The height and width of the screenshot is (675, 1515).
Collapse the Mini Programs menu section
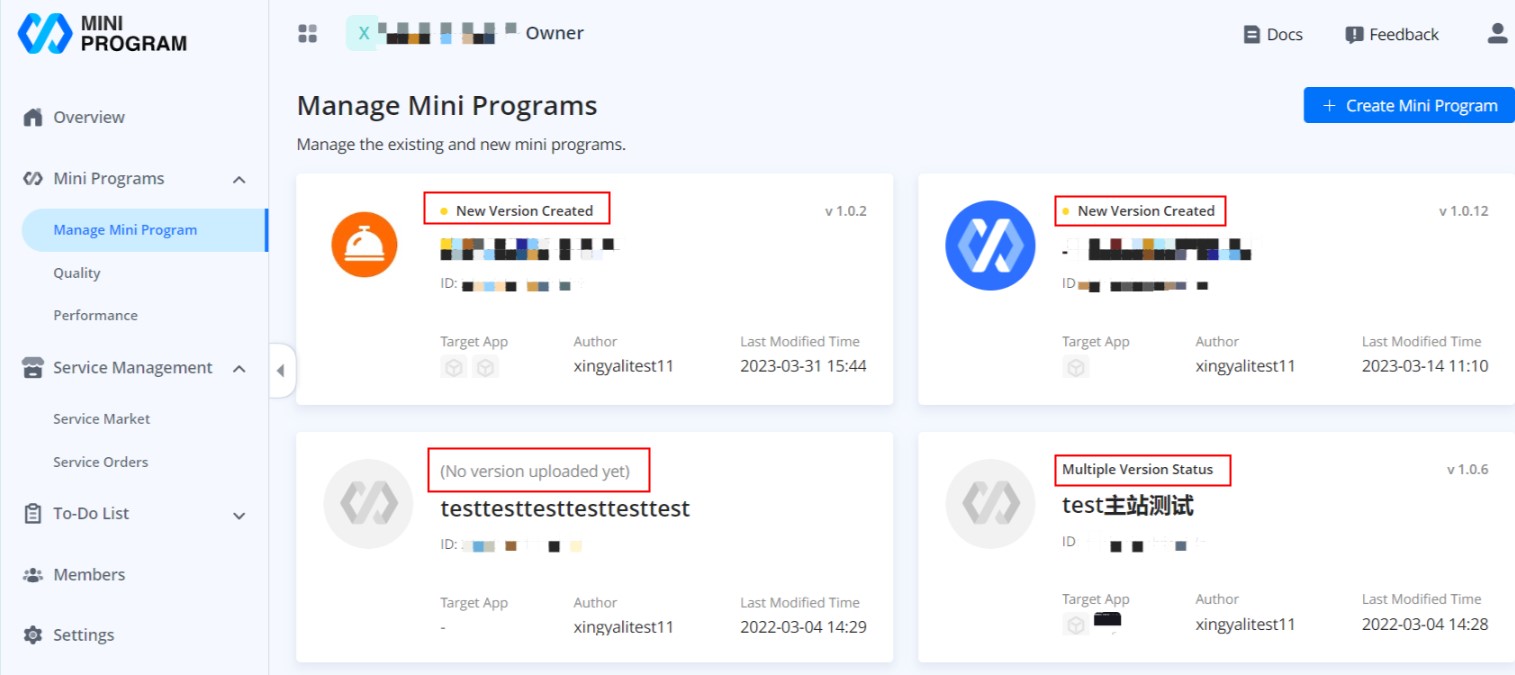239,180
